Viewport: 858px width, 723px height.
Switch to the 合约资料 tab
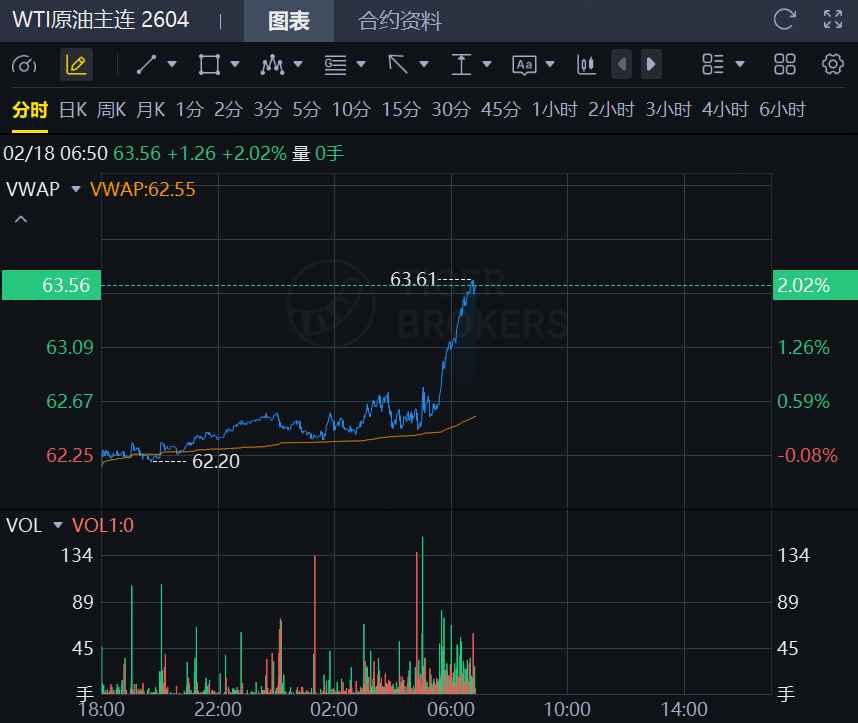click(x=399, y=21)
